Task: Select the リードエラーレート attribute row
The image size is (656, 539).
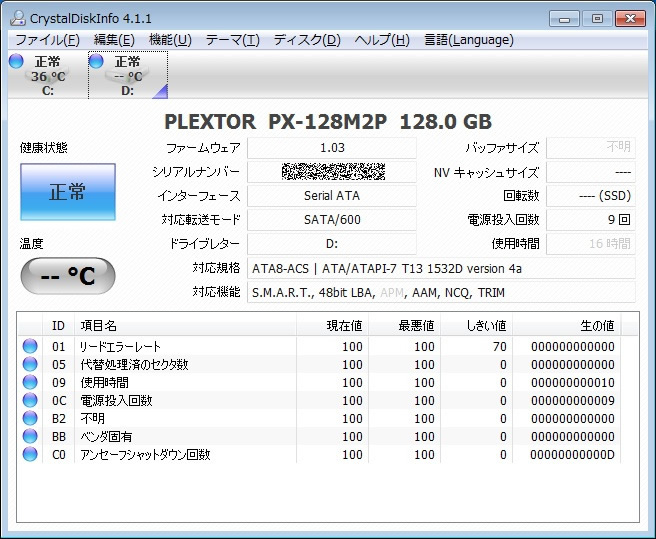Action: click(320, 346)
